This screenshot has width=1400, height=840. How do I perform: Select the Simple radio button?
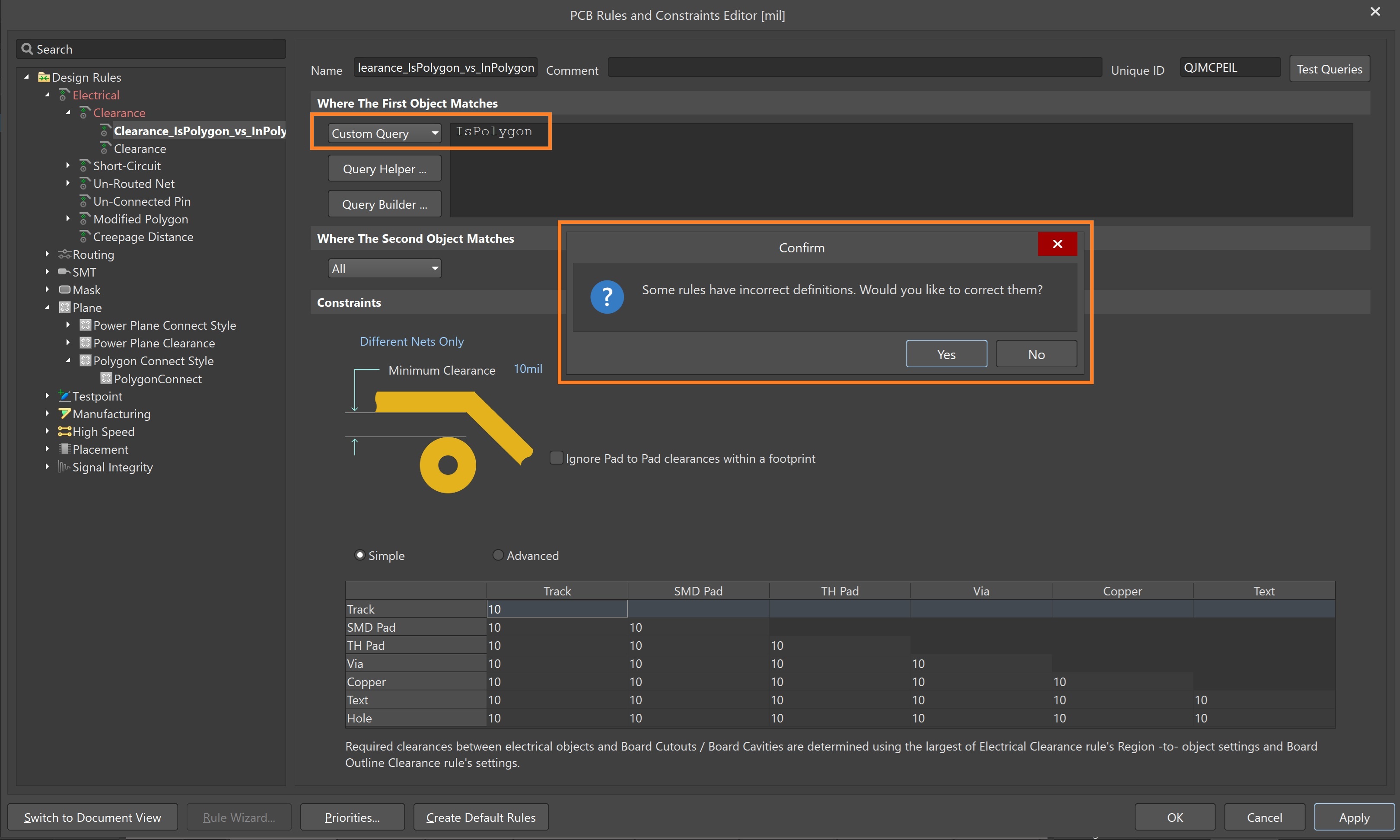[360, 555]
